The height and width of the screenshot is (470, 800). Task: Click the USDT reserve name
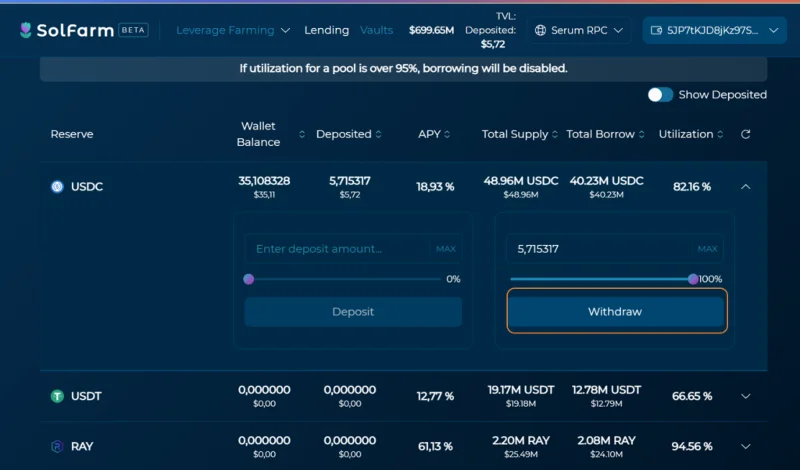tap(86, 396)
